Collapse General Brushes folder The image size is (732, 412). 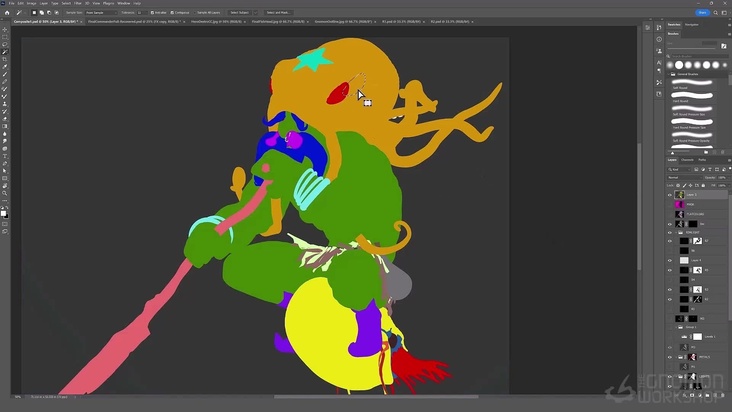pos(669,74)
